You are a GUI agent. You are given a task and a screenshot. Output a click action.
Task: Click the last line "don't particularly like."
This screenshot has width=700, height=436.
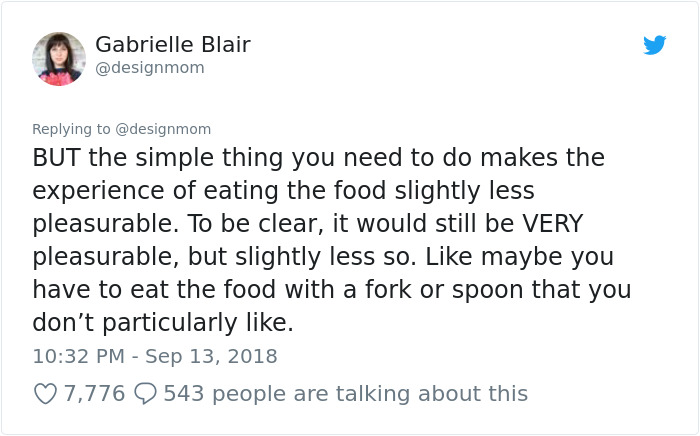[164, 323]
